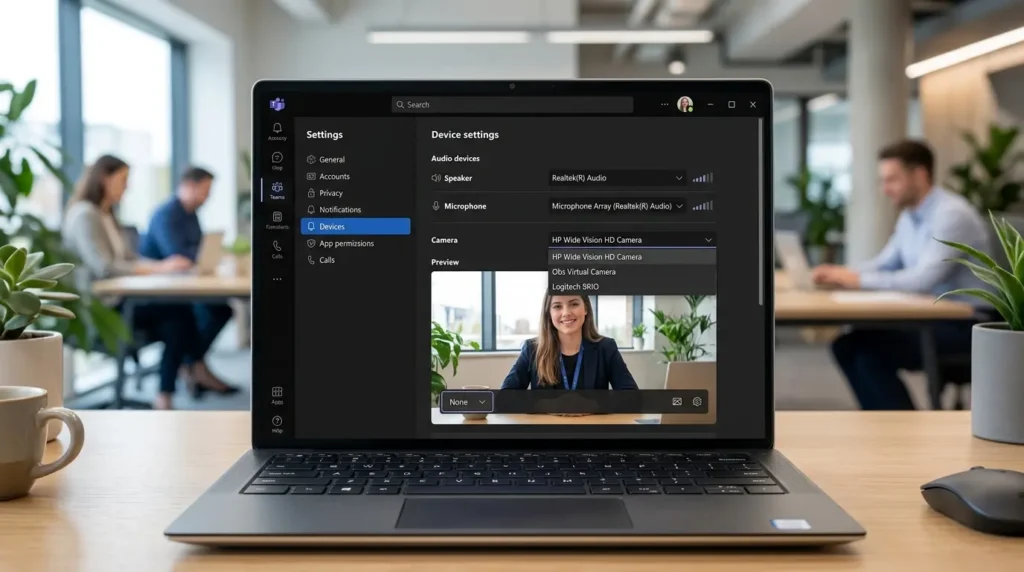
Task: Click the camera preview video
Action: (573, 347)
